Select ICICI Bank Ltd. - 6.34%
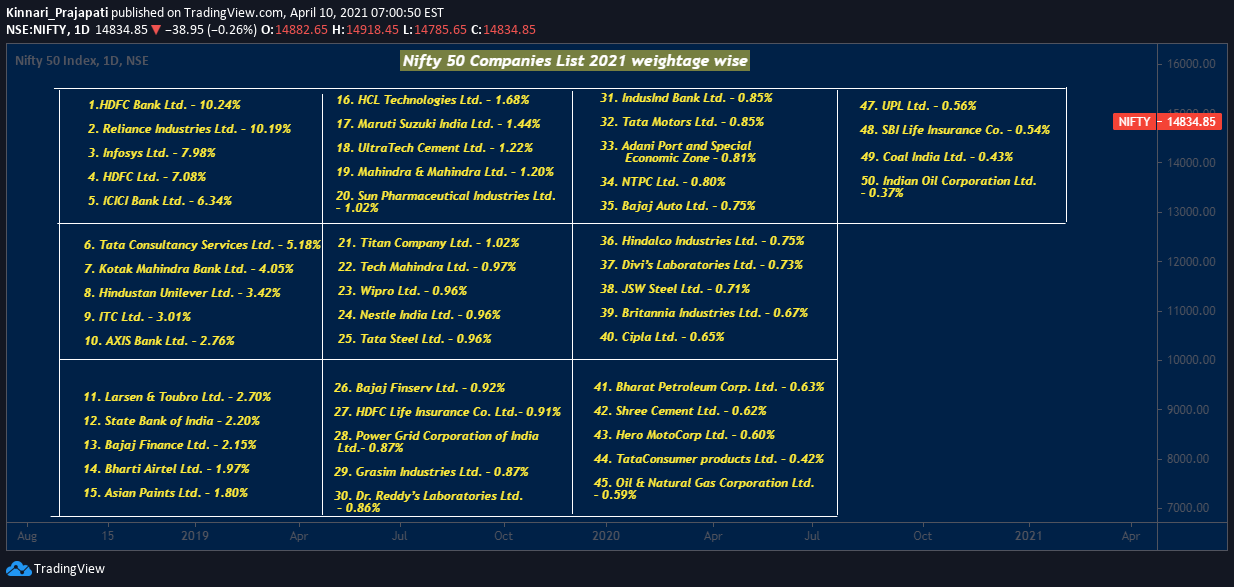The height and width of the screenshot is (587, 1234). click(x=160, y=201)
